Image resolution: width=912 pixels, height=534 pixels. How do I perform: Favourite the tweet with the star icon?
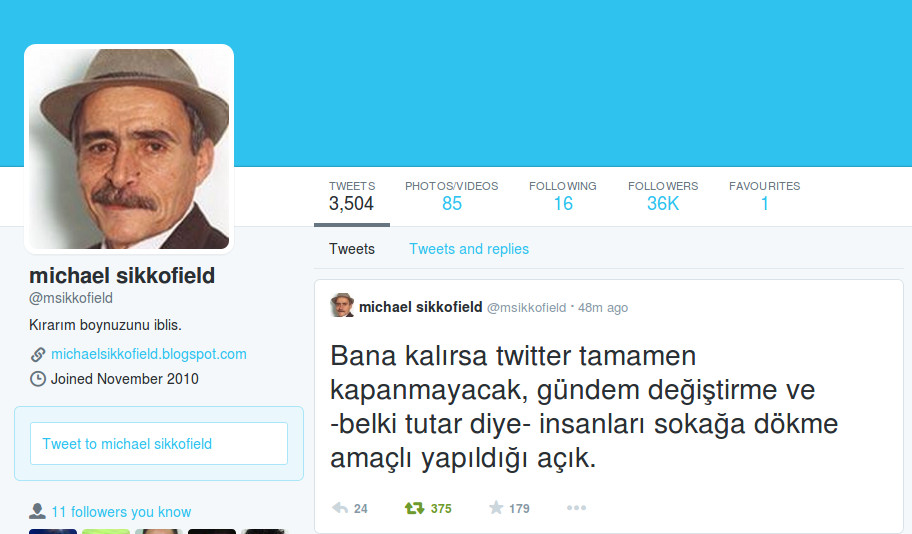(x=496, y=508)
